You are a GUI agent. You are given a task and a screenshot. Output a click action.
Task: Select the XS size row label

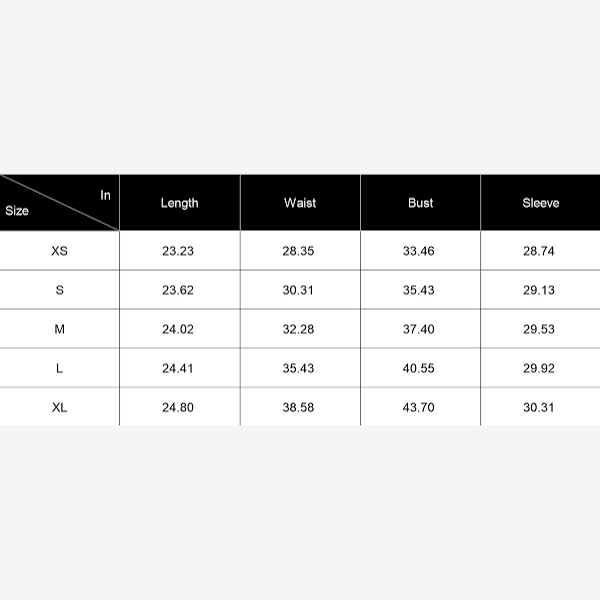[x=60, y=251]
